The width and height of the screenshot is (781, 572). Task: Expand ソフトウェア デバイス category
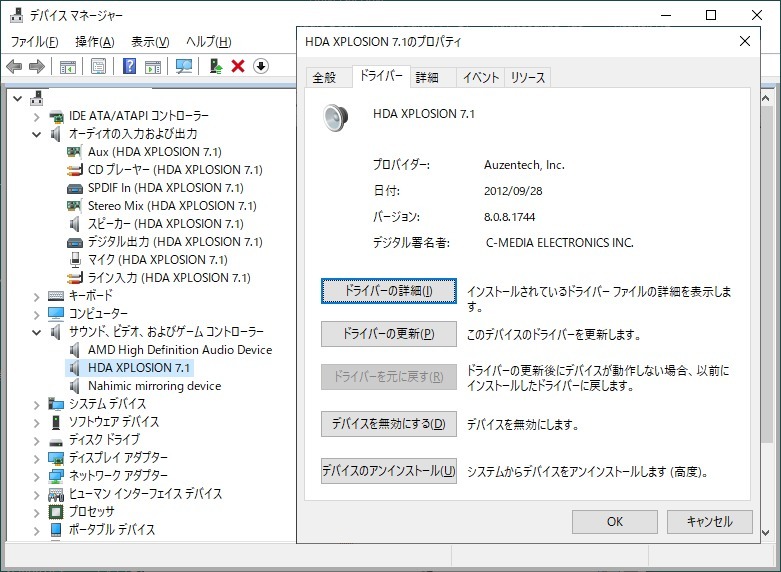(x=36, y=423)
